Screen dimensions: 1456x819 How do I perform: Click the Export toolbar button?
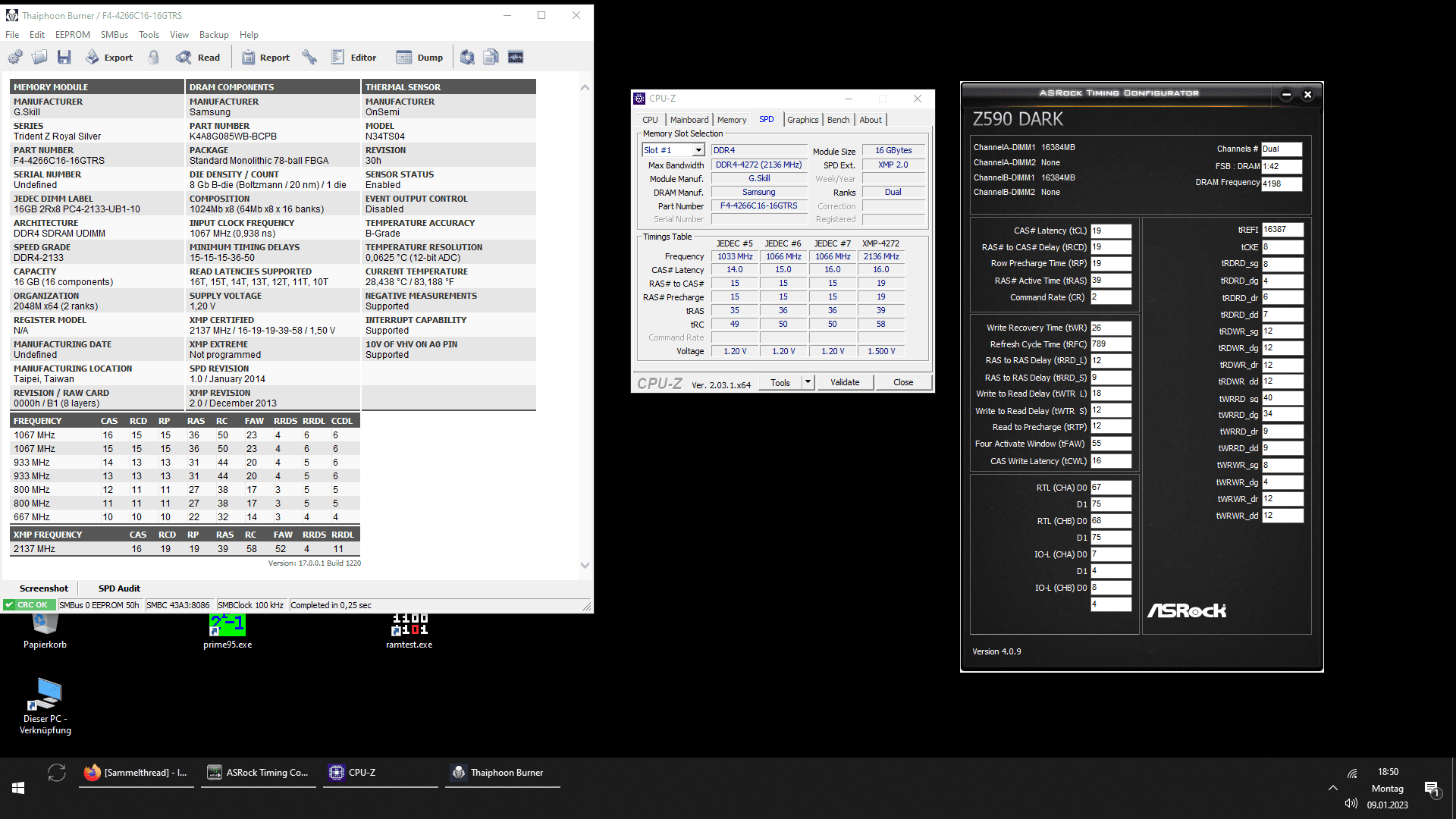tap(109, 57)
